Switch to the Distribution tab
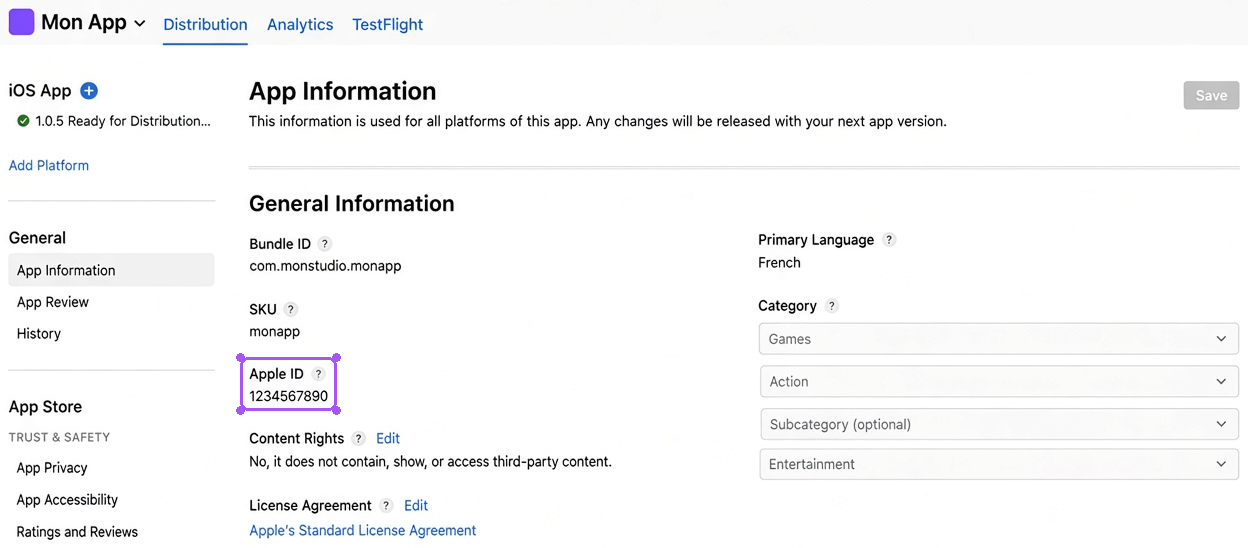Screen dimensions: 1248x548 point(205,24)
